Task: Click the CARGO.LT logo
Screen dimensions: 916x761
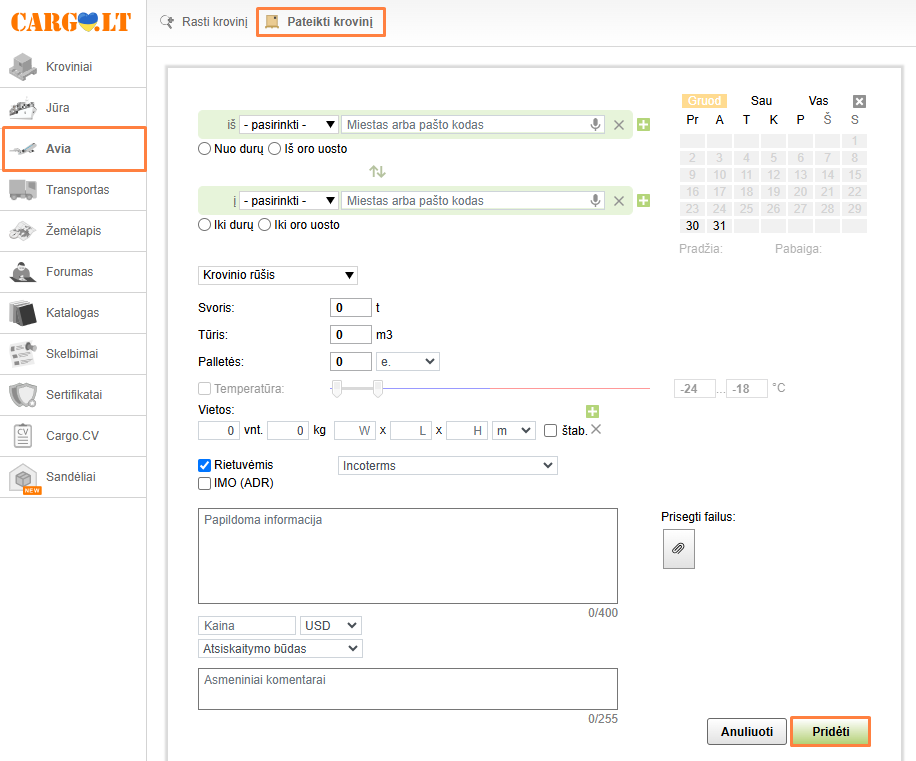Action: (71, 22)
